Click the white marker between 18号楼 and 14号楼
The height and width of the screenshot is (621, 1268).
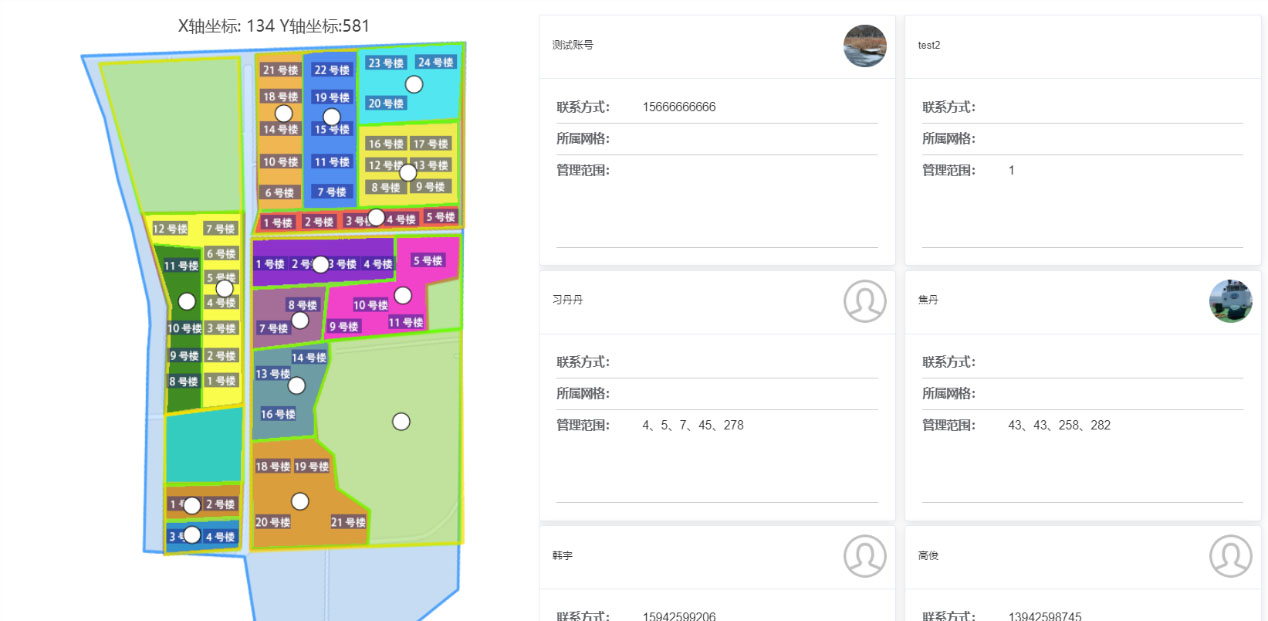pos(284,113)
